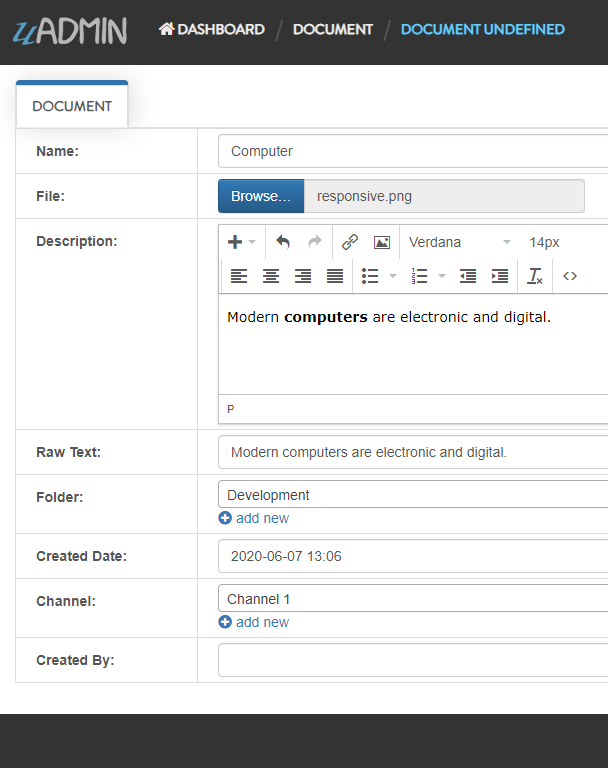
Task: Click the Raw Text input field
Action: tap(413, 452)
